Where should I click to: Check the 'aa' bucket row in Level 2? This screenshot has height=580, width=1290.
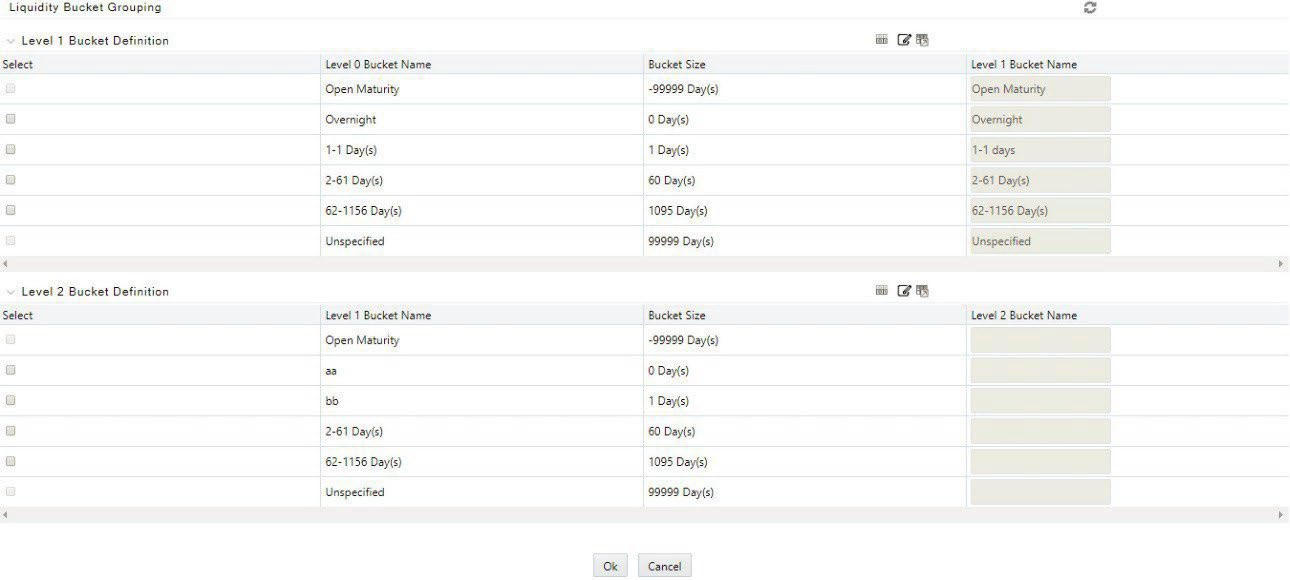[x=11, y=370]
